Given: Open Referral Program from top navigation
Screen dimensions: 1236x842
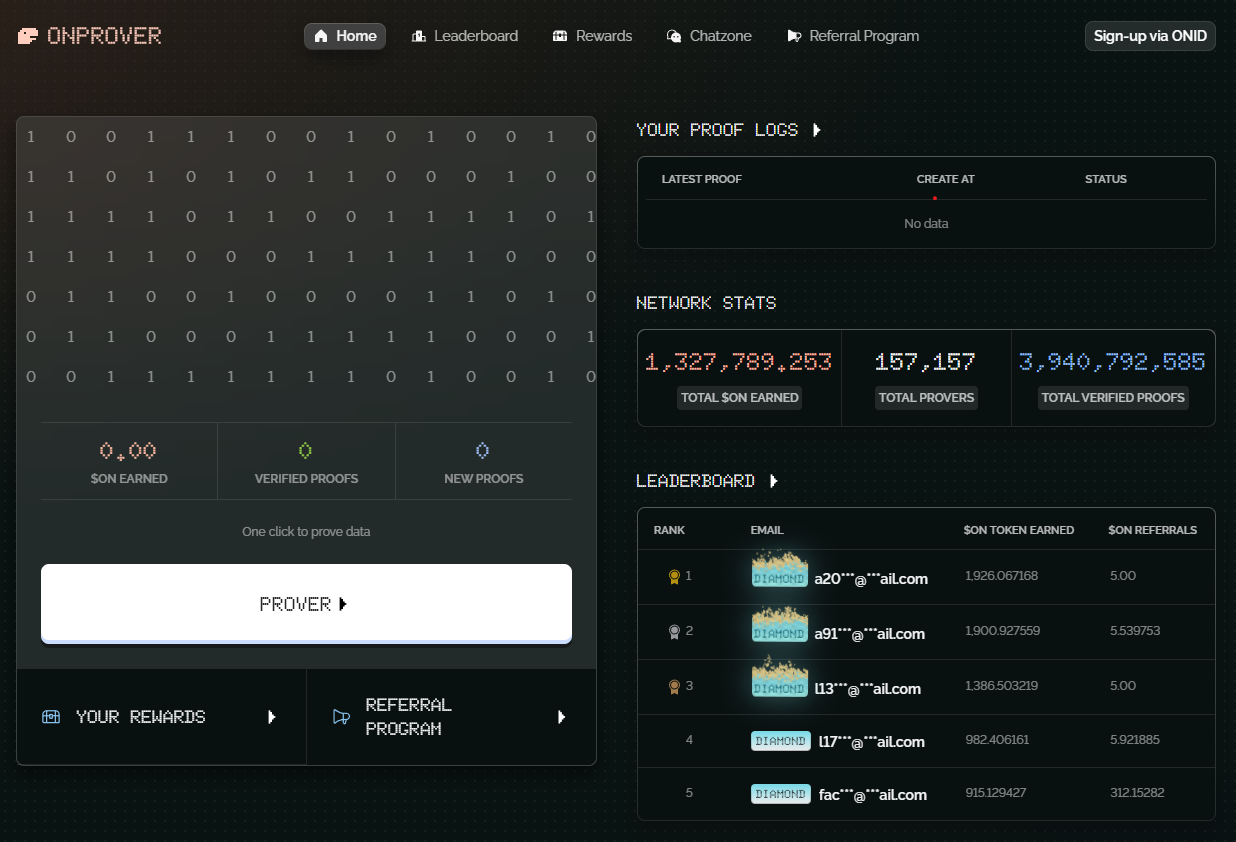Looking at the screenshot, I should 853,36.
